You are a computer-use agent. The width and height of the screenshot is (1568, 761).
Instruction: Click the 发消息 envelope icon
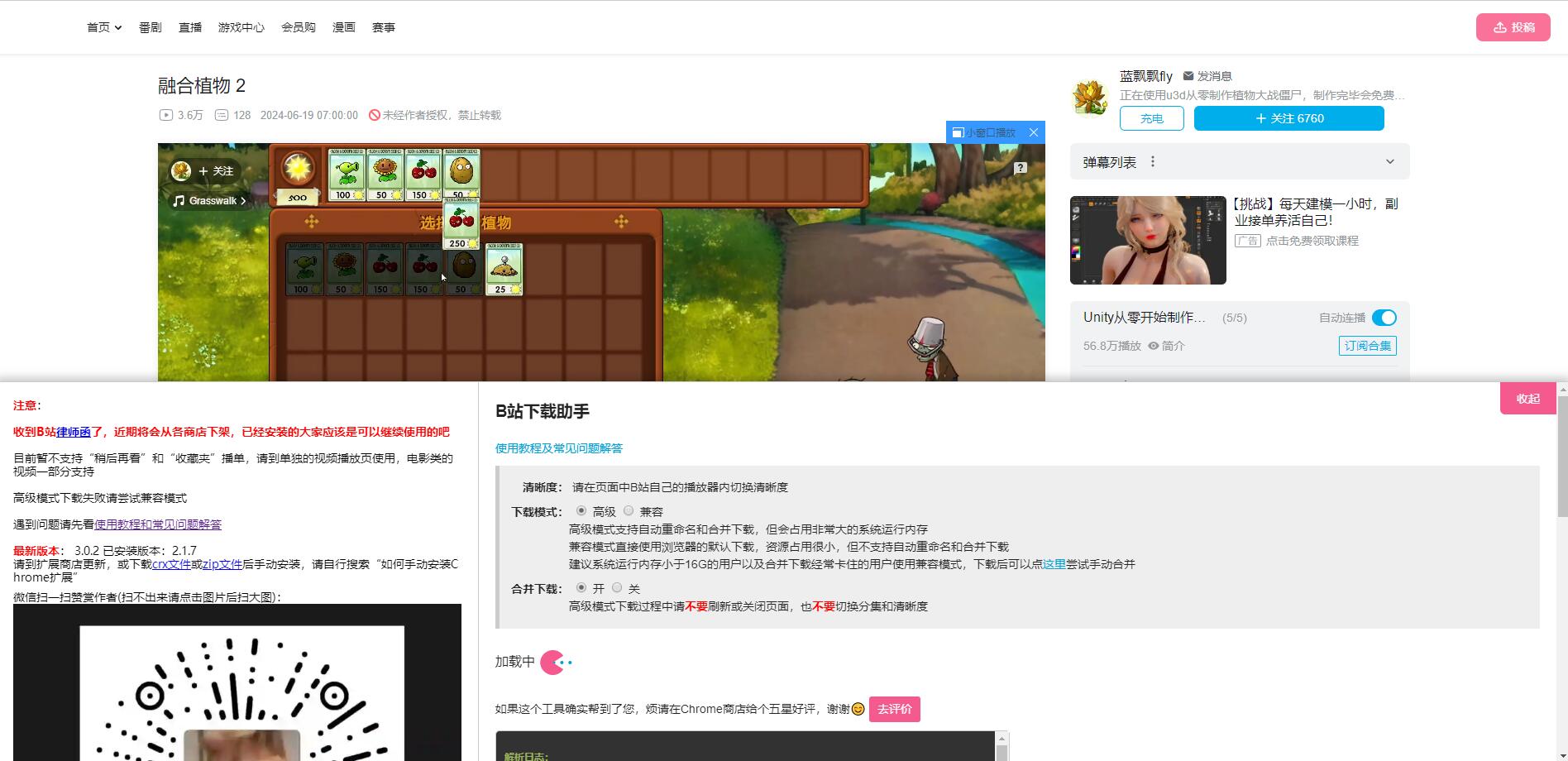click(x=1188, y=76)
